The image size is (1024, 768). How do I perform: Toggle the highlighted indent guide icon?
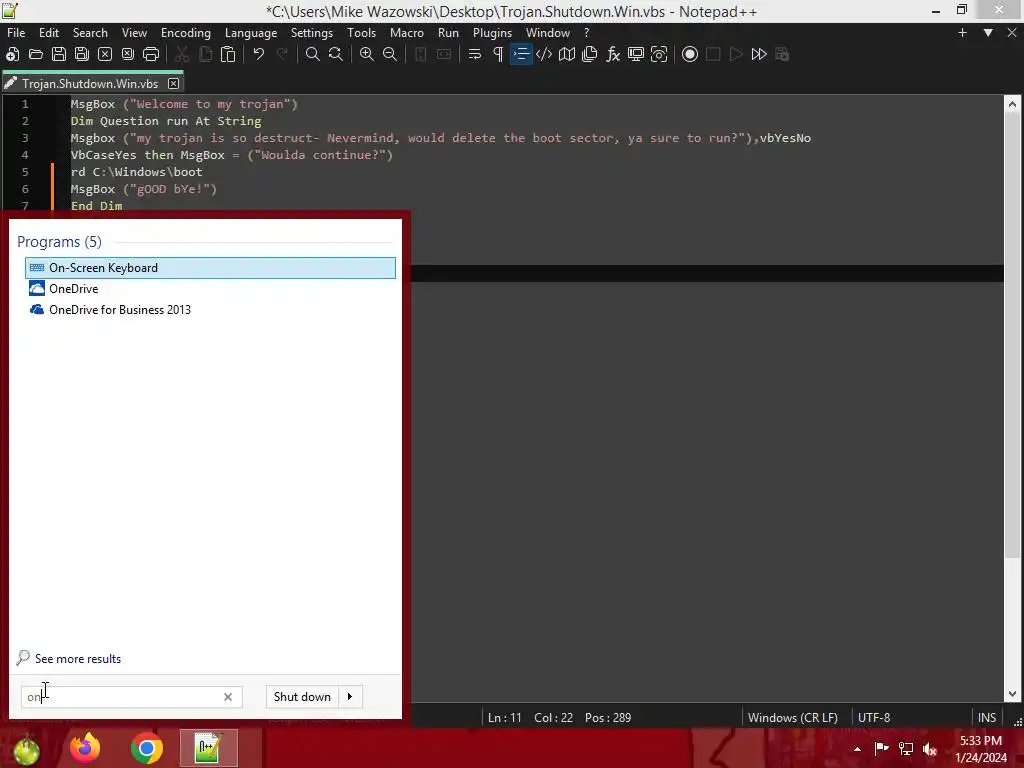(x=521, y=54)
